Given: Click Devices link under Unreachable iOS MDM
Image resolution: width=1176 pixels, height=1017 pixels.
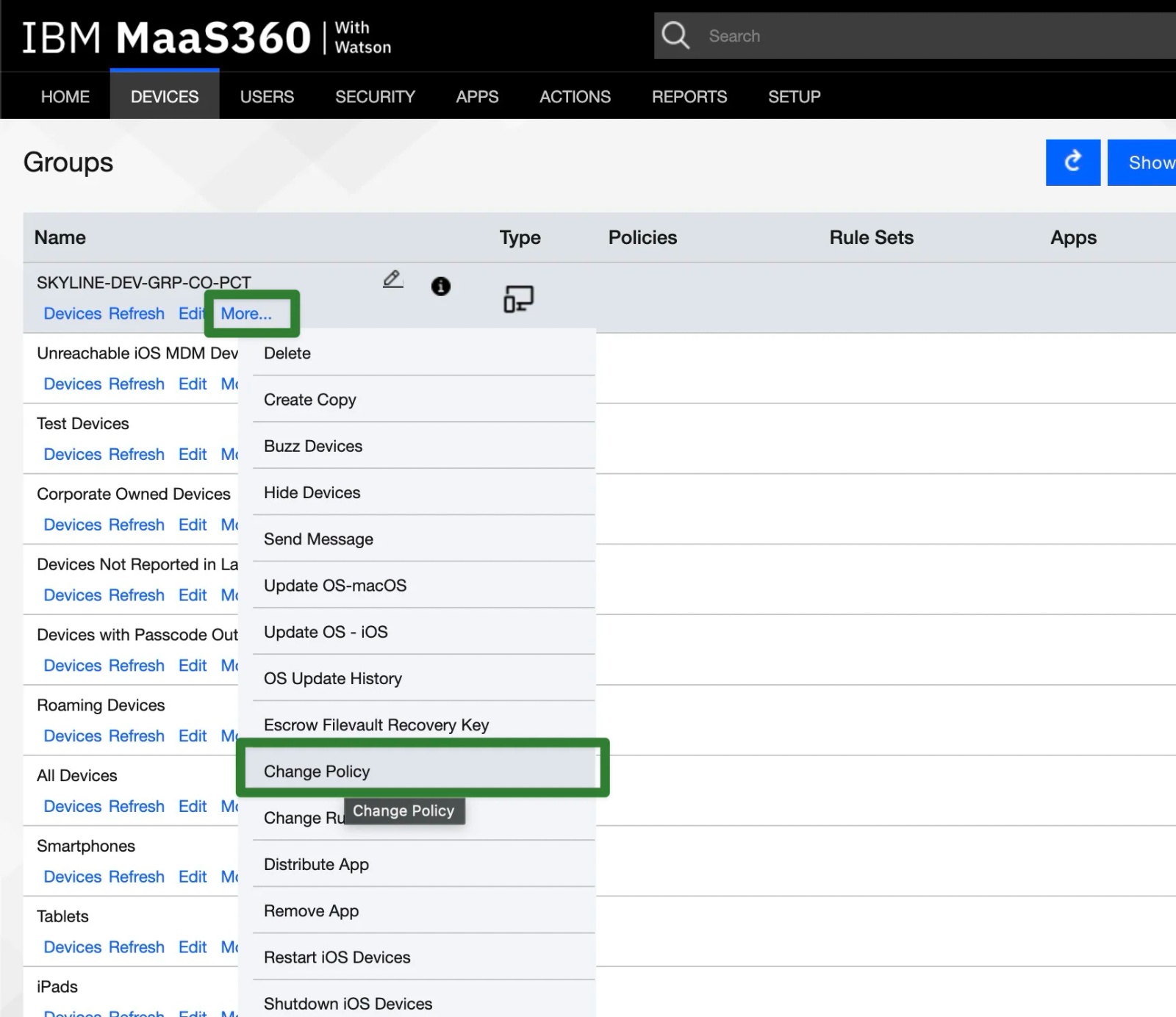Looking at the screenshot, I should [x=73, y=384].
